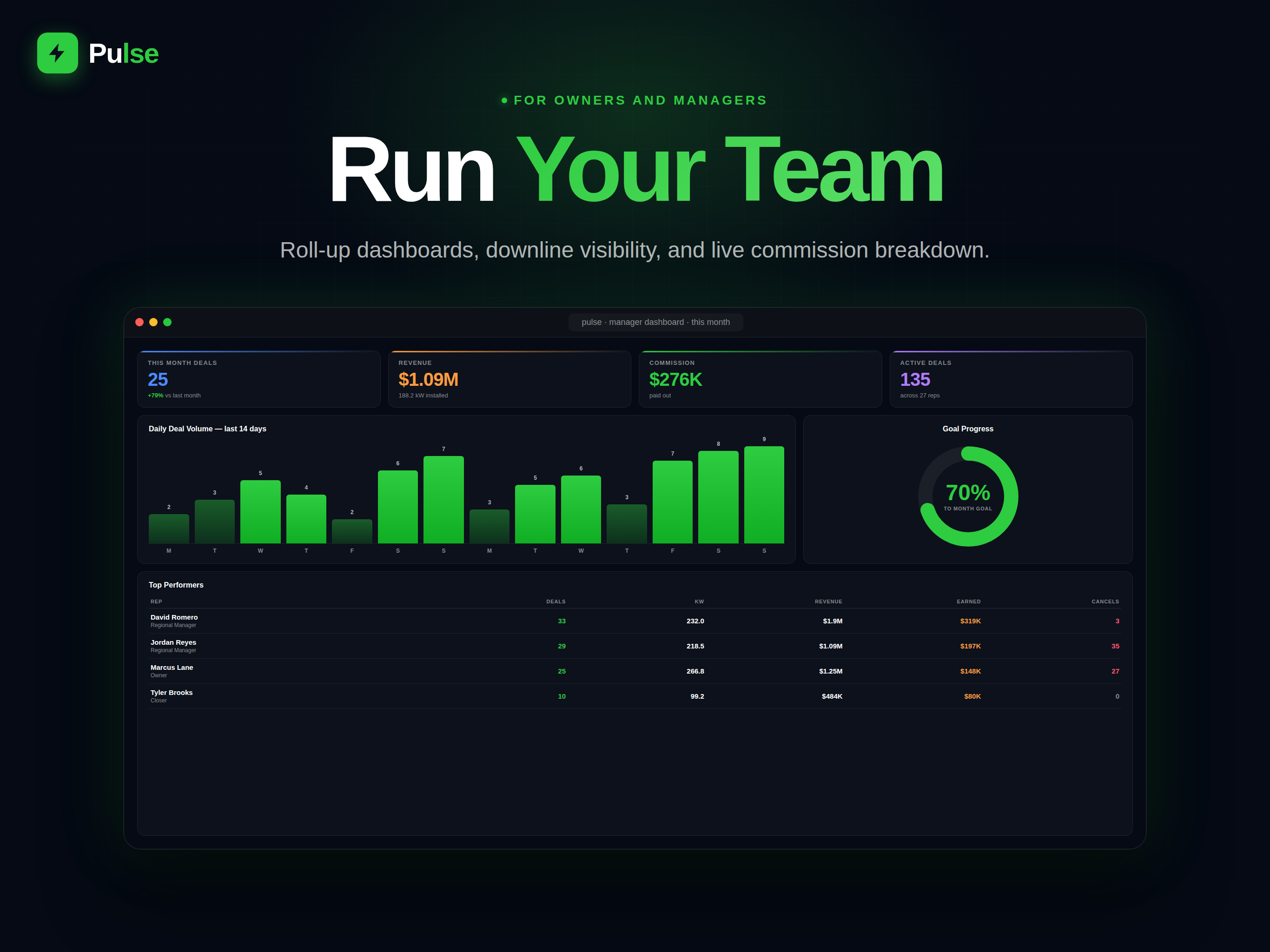This screenshot has width=1270, height=952.
Task: Click the Pulse brand name text
Action: click(x=124, y=53)
